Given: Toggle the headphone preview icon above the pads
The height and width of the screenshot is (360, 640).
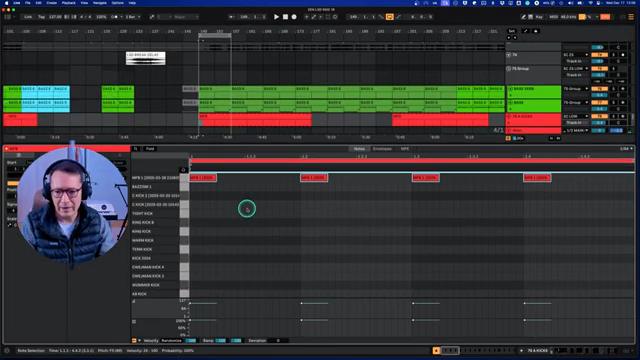Looking at the screenshot, I should [x=183, y=170].
